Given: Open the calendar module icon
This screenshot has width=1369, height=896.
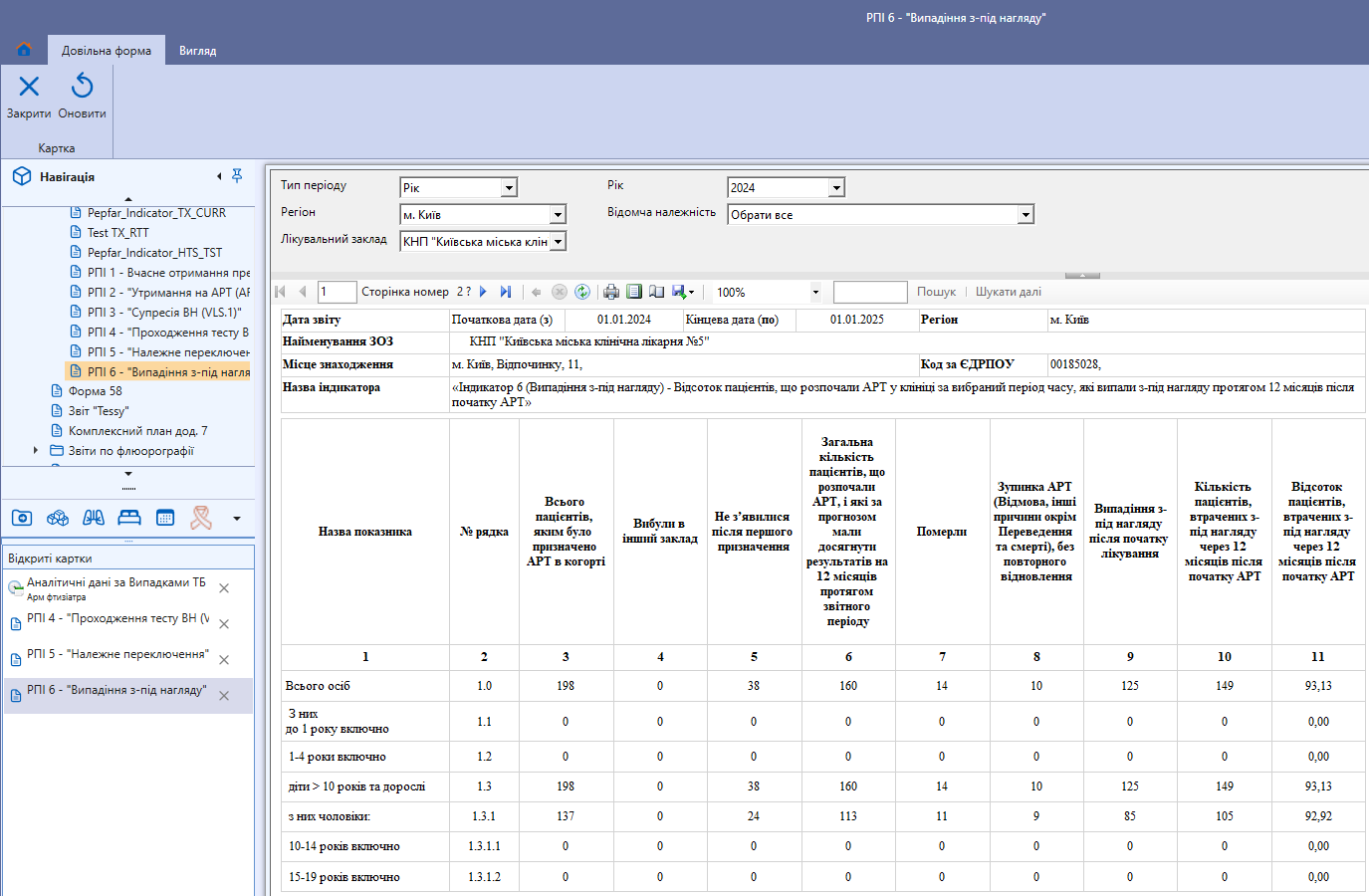Looking at the screenshot, I should click(165, 518).
